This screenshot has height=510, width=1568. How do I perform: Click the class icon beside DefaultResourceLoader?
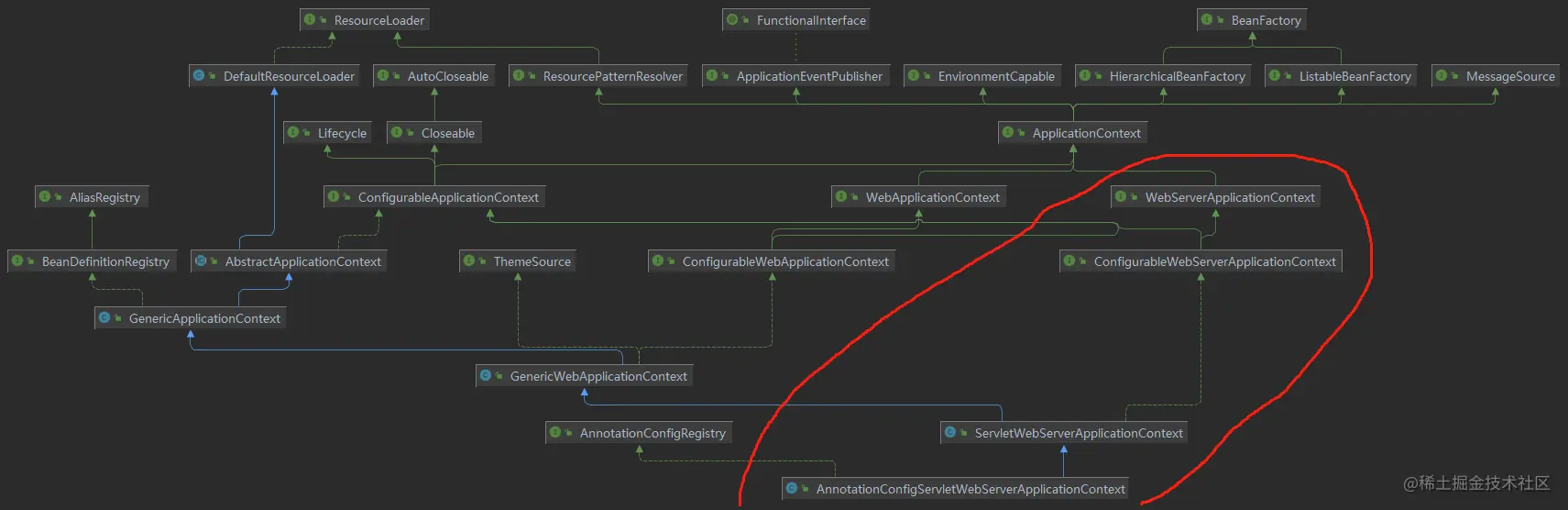[x=199, y=75]
